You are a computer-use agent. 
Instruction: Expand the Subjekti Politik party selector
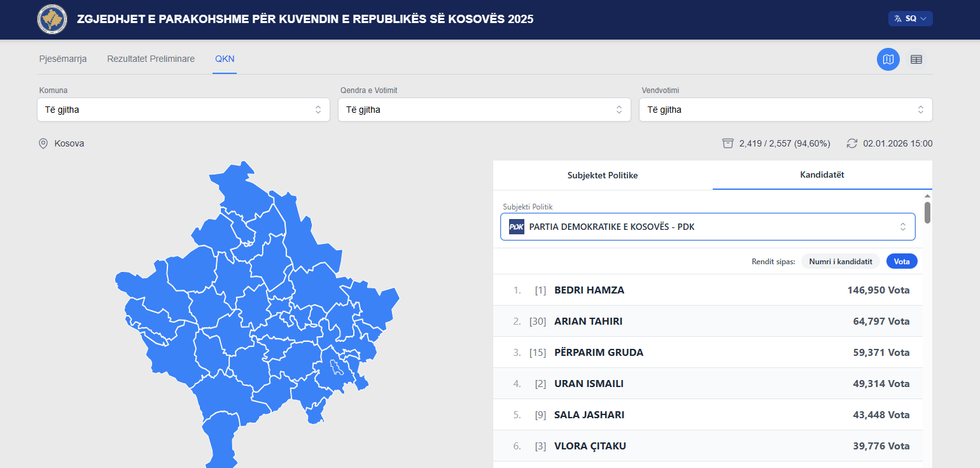(707, 226)
